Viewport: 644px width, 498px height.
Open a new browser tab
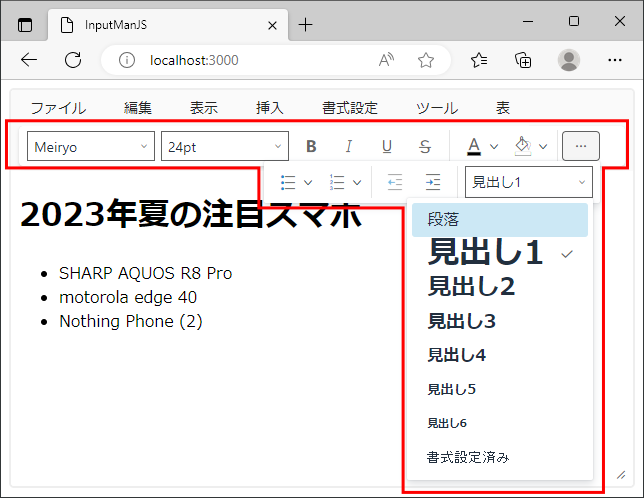[305, 25]
